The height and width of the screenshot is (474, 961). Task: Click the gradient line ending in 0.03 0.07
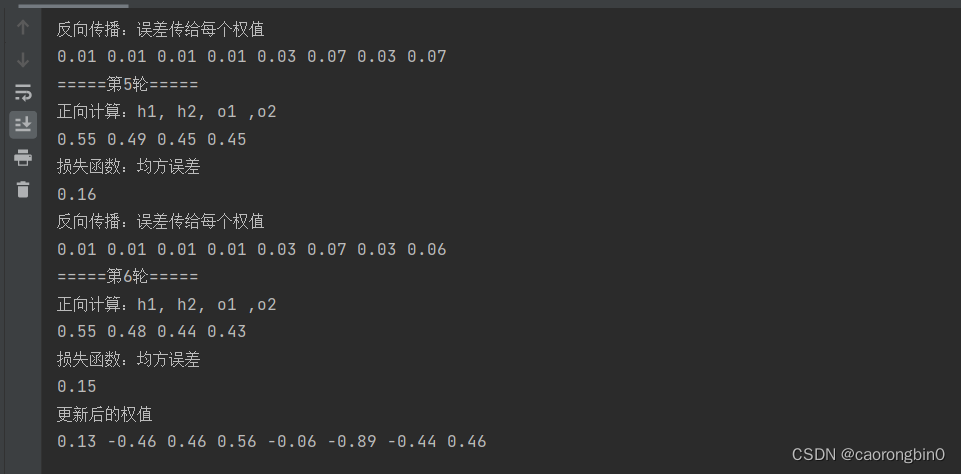(x=252, y=57)
